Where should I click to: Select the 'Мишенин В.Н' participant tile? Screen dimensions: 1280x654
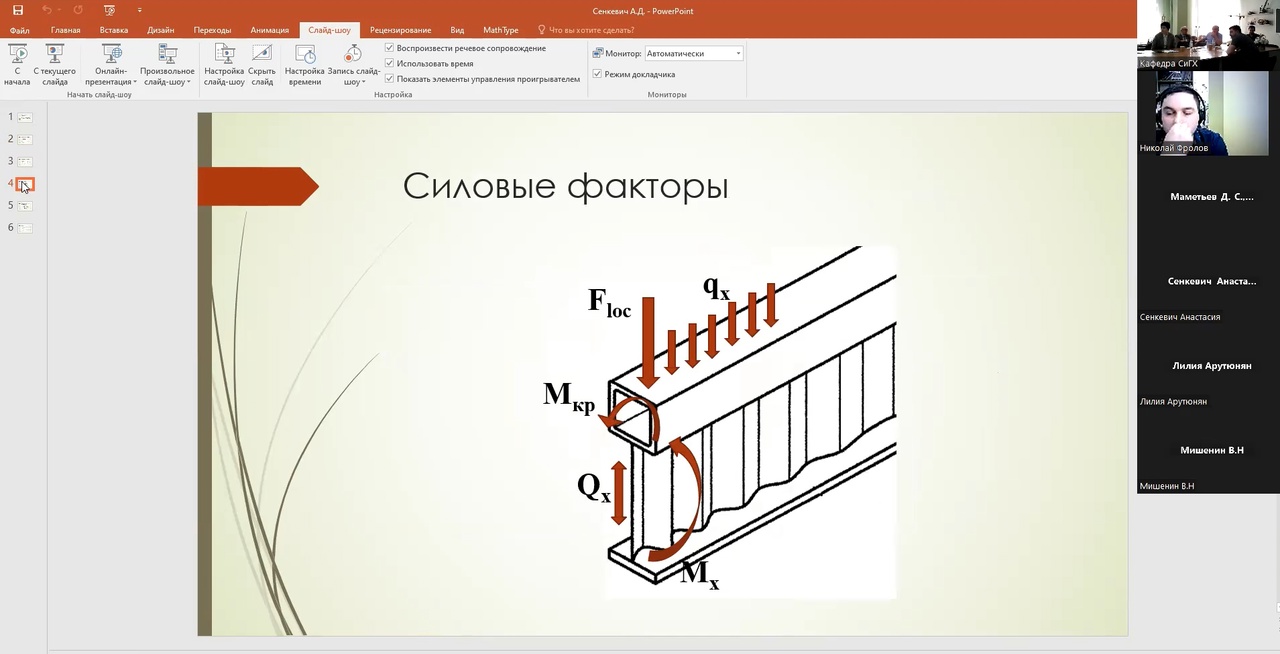click(x=1208, y=450)
